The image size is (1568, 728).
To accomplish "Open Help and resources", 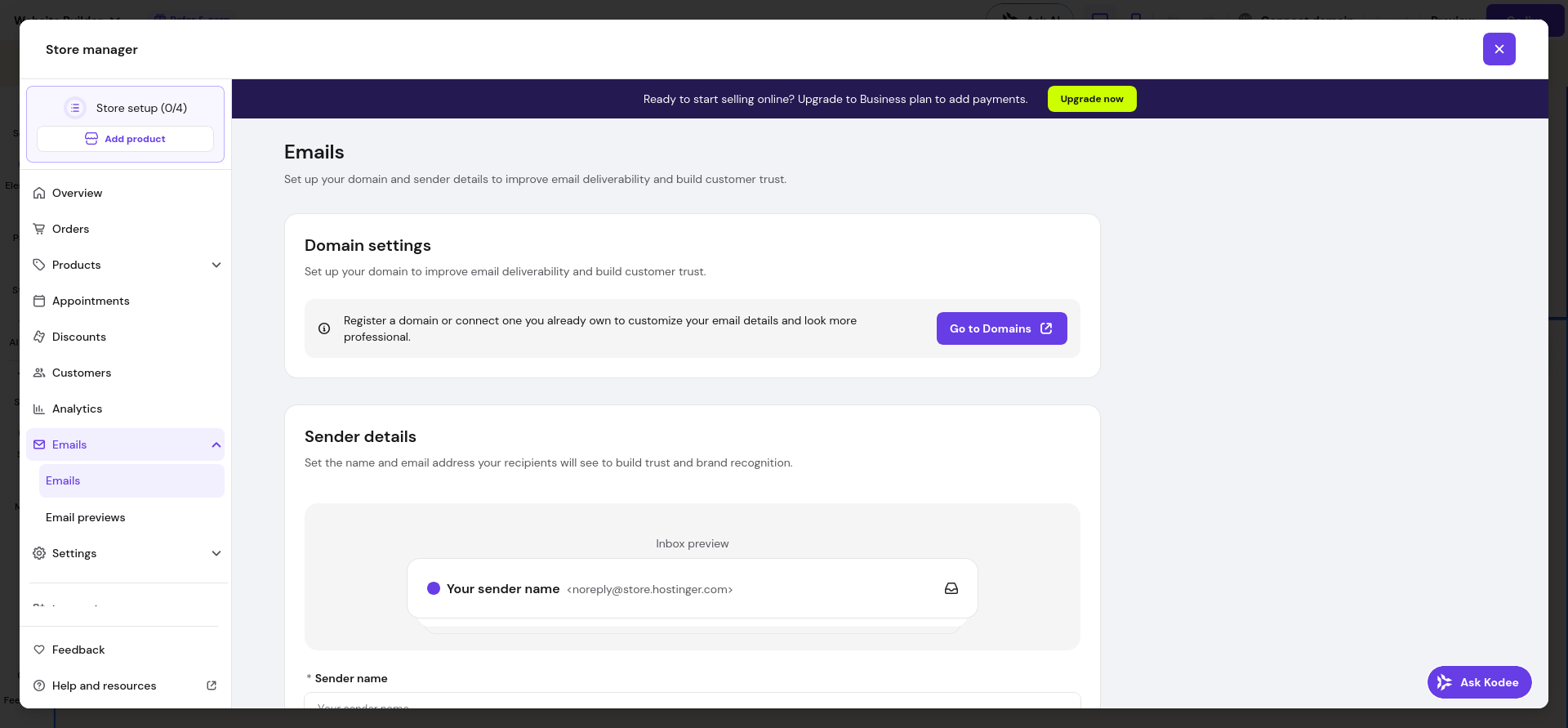I will click(125, 686).
